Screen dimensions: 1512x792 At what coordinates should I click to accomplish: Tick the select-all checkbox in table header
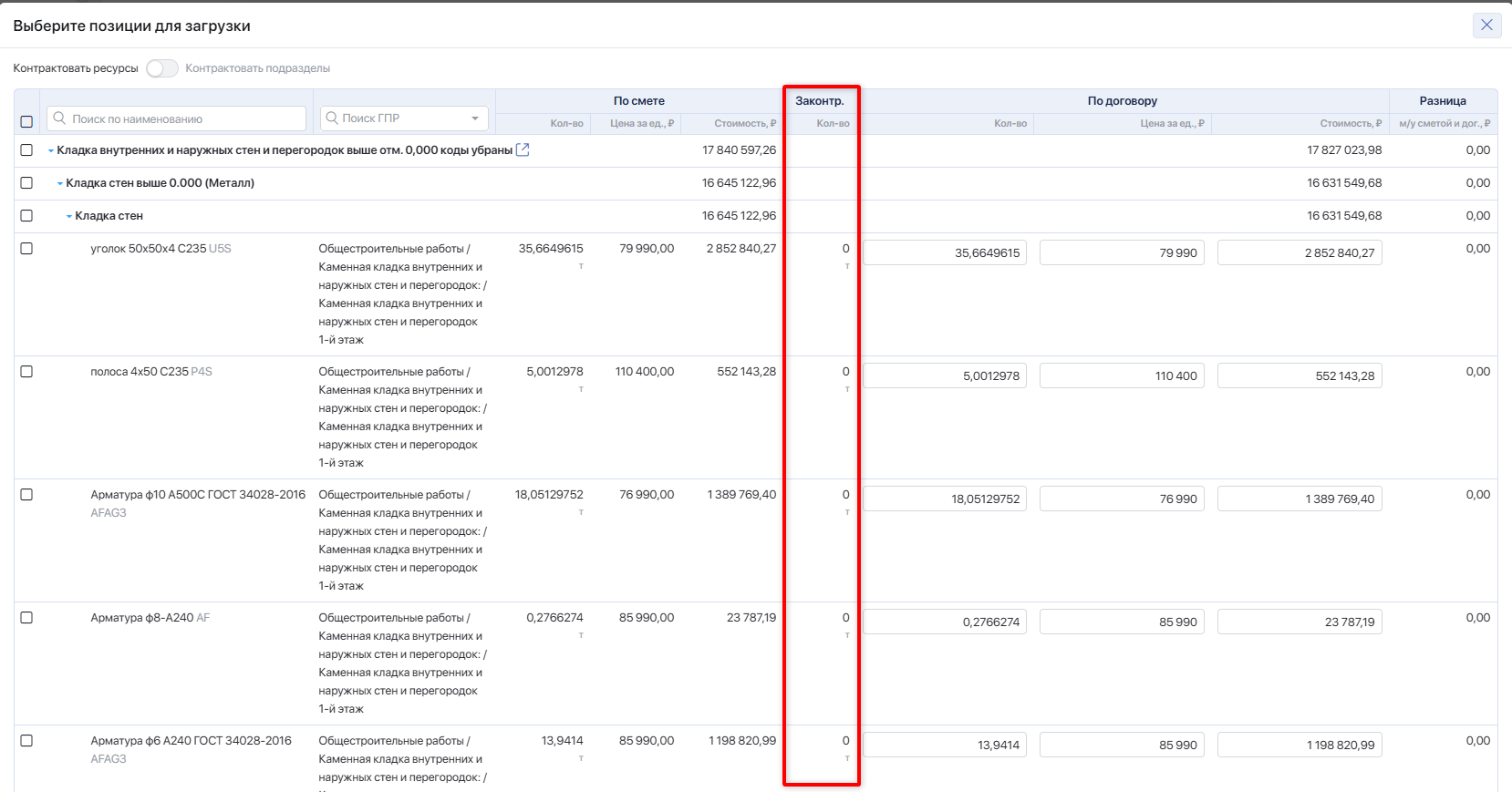[26, 121]
